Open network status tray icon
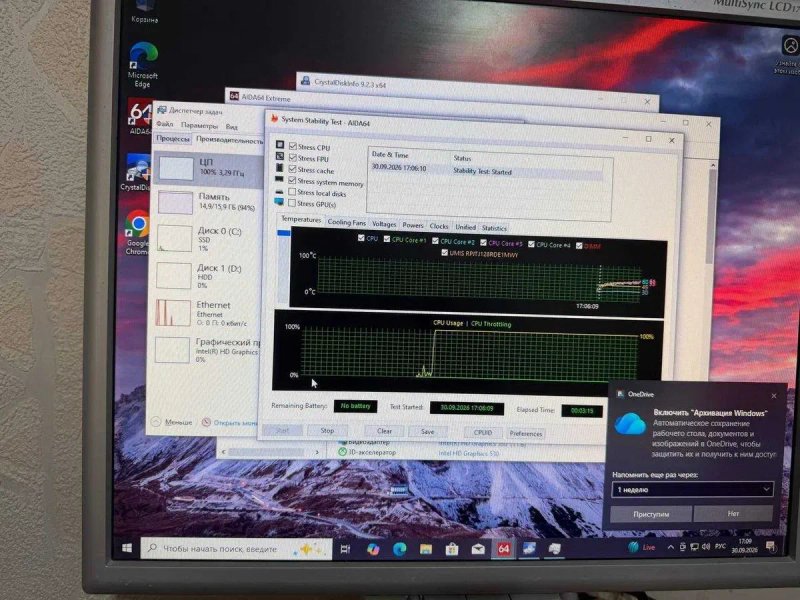 click(x=694, y=546)
